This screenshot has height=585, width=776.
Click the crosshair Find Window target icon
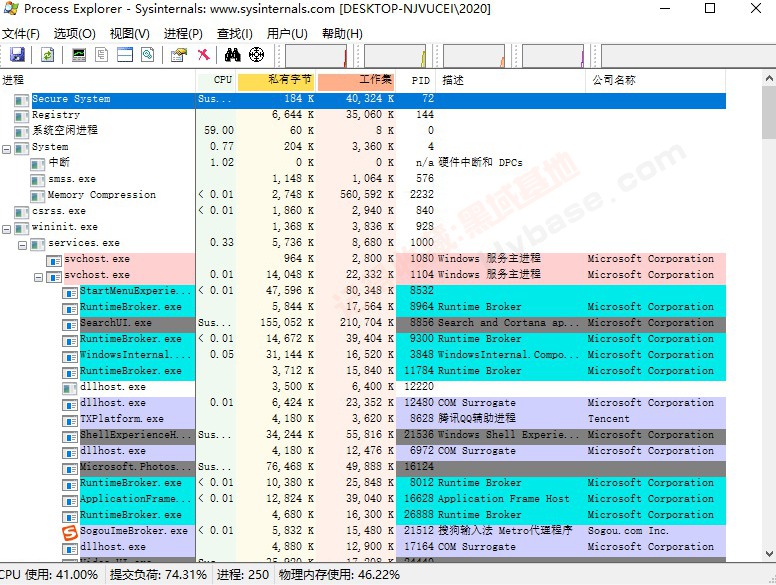tap(256, 54)
